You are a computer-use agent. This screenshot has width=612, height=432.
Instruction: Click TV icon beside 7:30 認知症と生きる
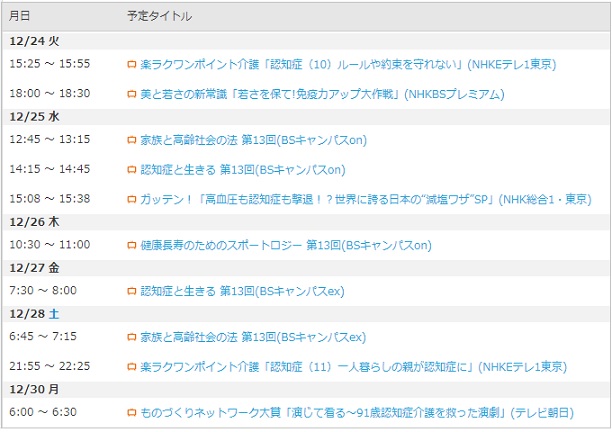point(132,292)
